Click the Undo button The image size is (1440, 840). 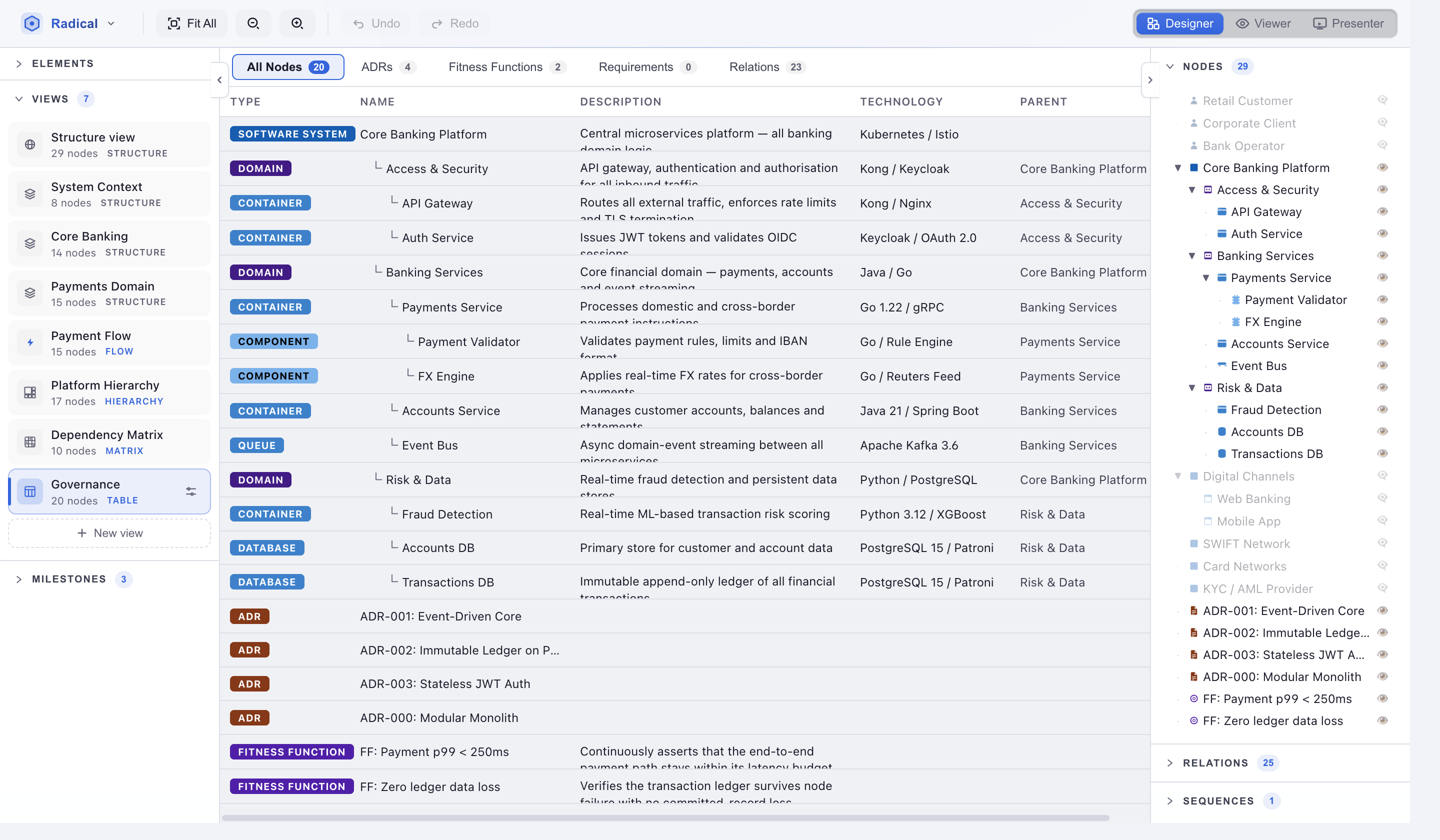(x=376, y=23)
